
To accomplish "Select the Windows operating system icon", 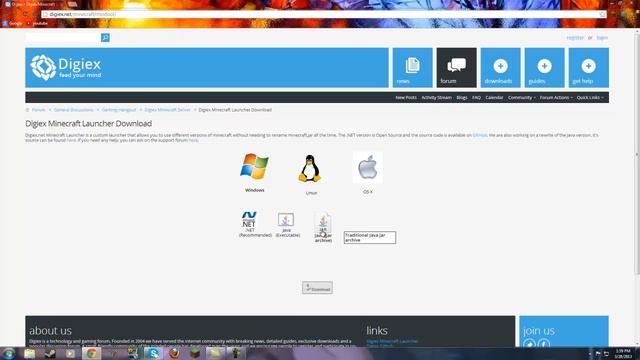I will pyautogui.click(x=254, y=167).
